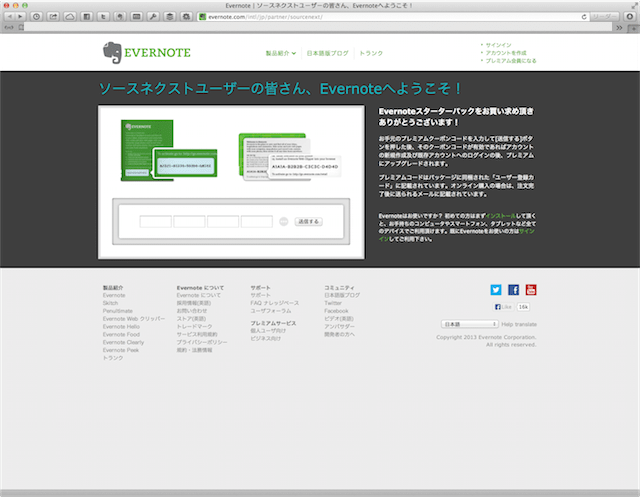The width and height of the screenshot is (640, 497).
Task: Click the Reading List glasses icon
Action: point(9,27)
